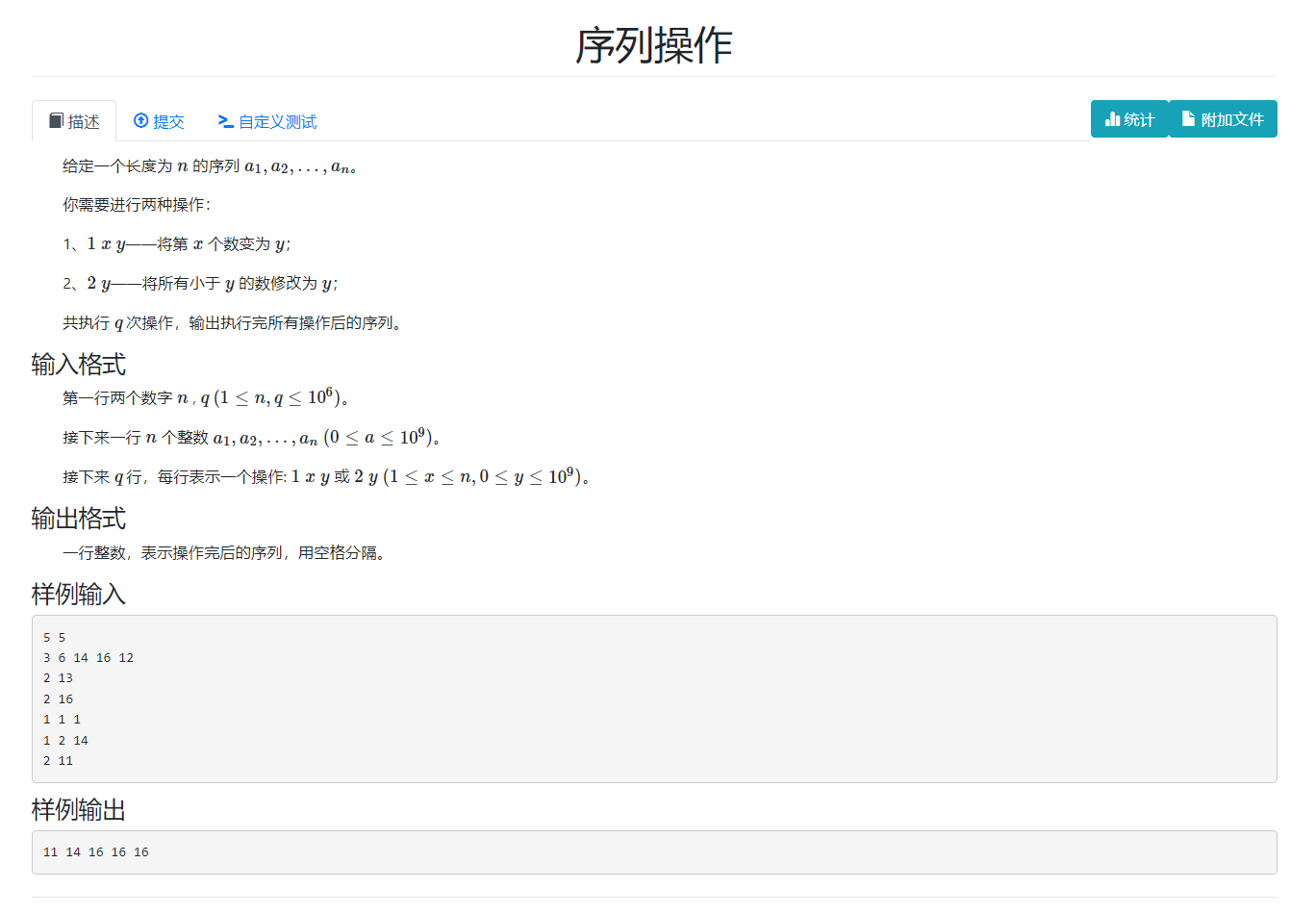
Task: Open the 统计 statistics panel
Action: click(x=1129, y=118)
